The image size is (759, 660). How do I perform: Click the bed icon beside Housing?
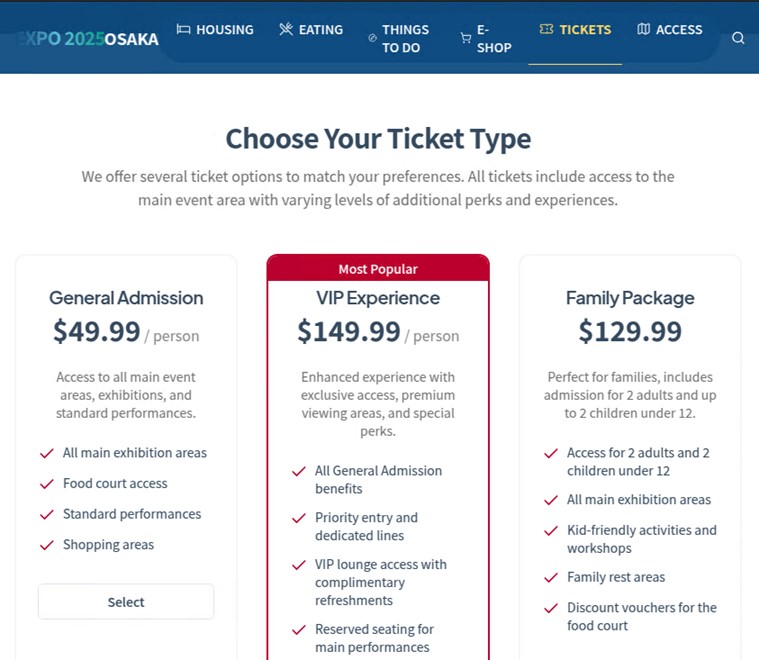pos(183,29)
